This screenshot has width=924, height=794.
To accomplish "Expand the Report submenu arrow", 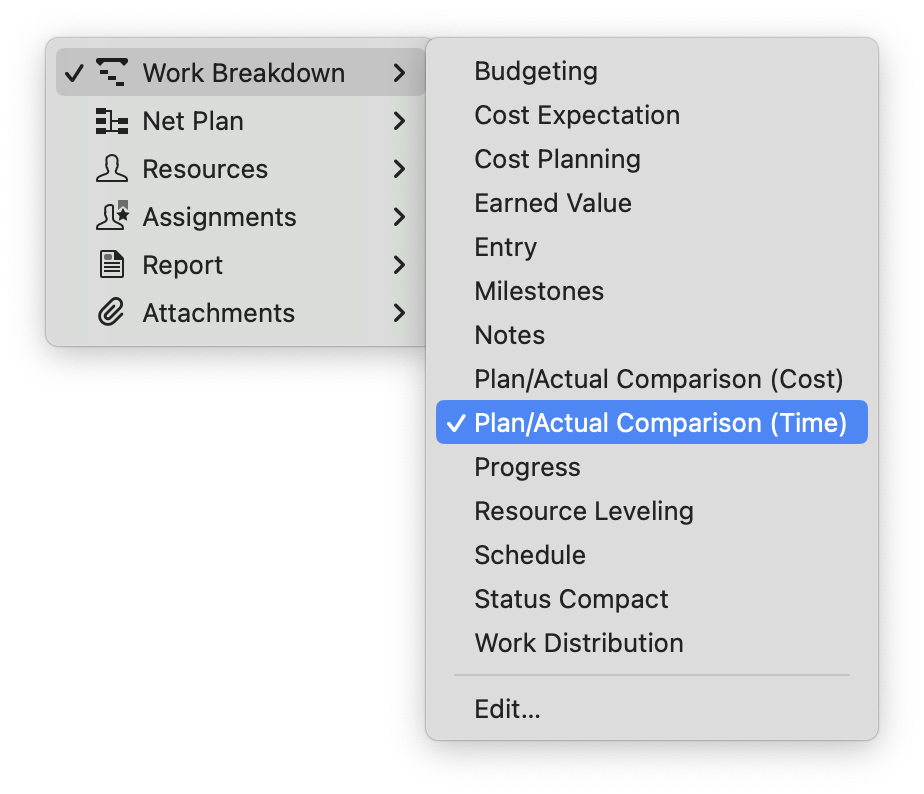I will [399, 265].
